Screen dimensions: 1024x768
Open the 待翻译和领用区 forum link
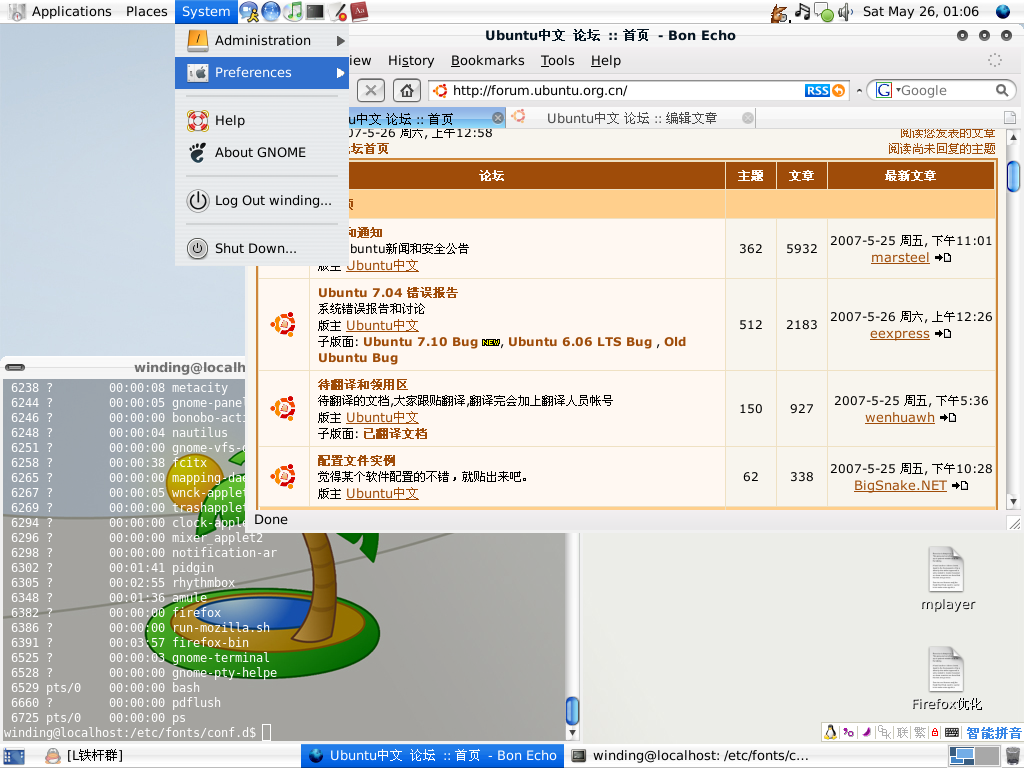362,385
